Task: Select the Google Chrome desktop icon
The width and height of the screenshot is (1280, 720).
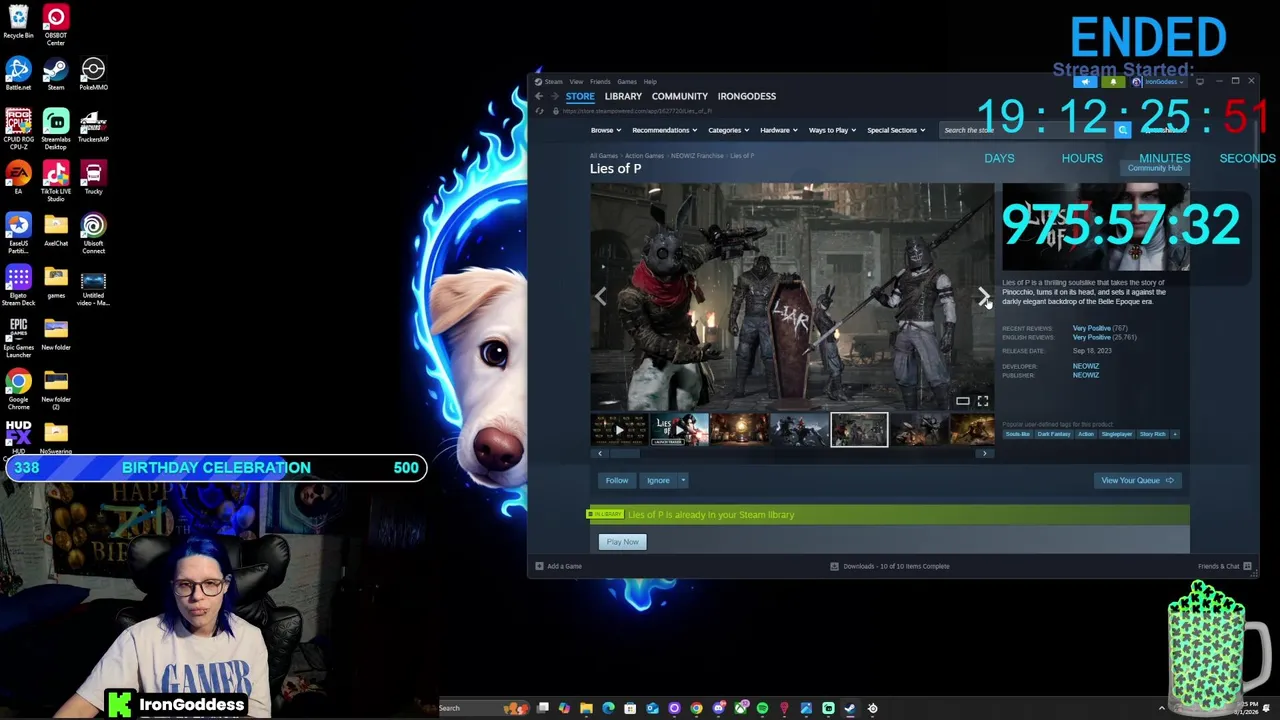Action: [18, 389]
